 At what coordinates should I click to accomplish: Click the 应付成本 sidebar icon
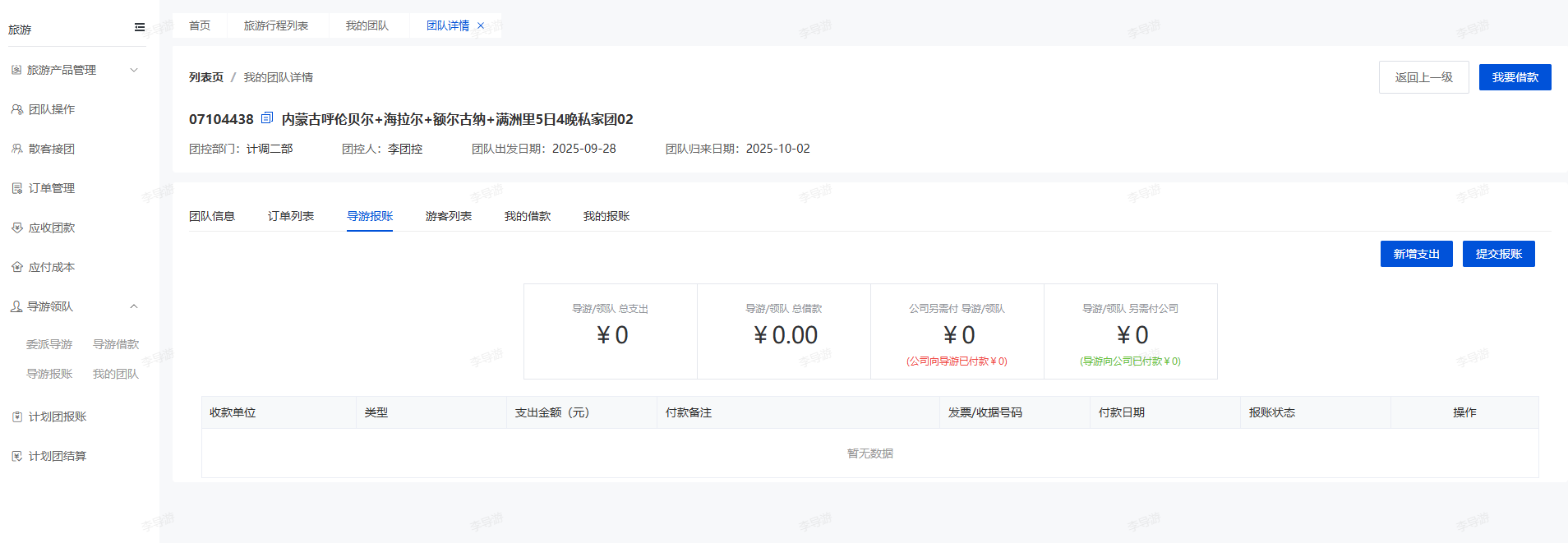click(17, 267)
